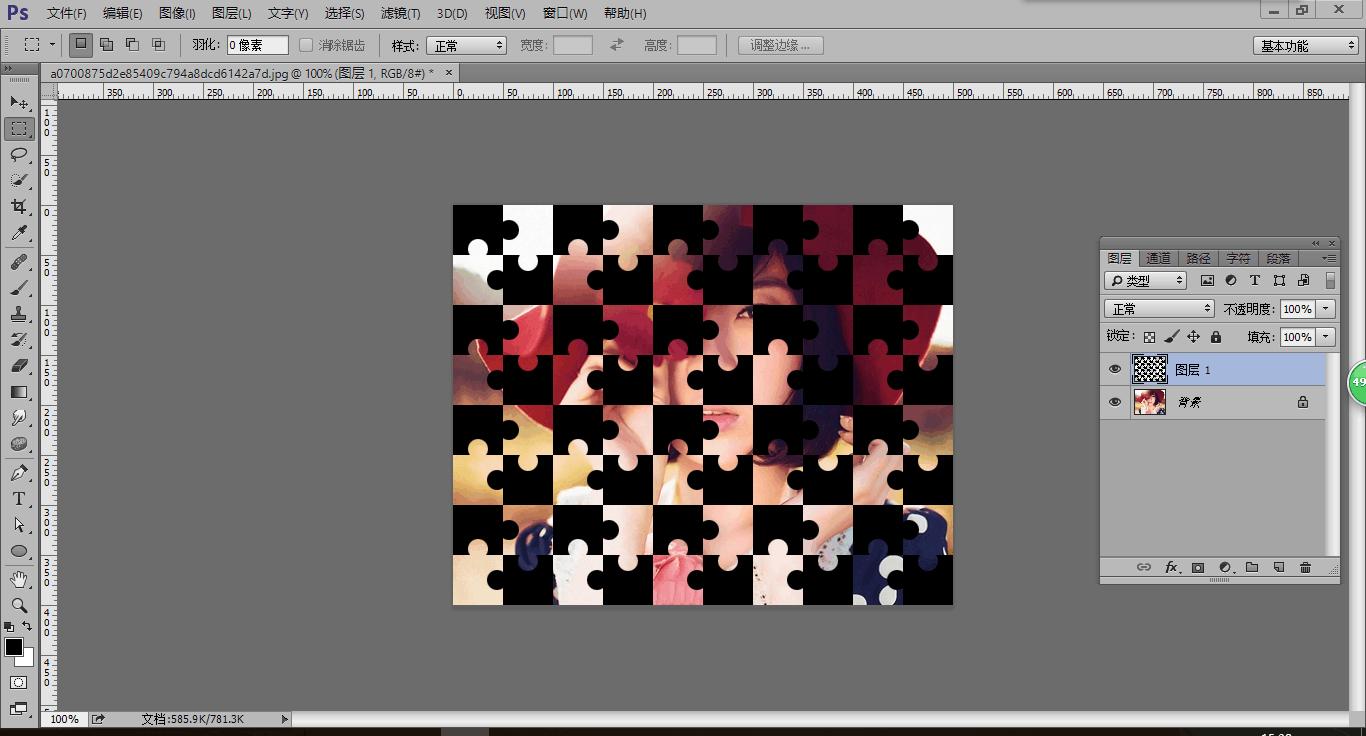Click the delete layer trash icon

click(x=1305, y=568)
